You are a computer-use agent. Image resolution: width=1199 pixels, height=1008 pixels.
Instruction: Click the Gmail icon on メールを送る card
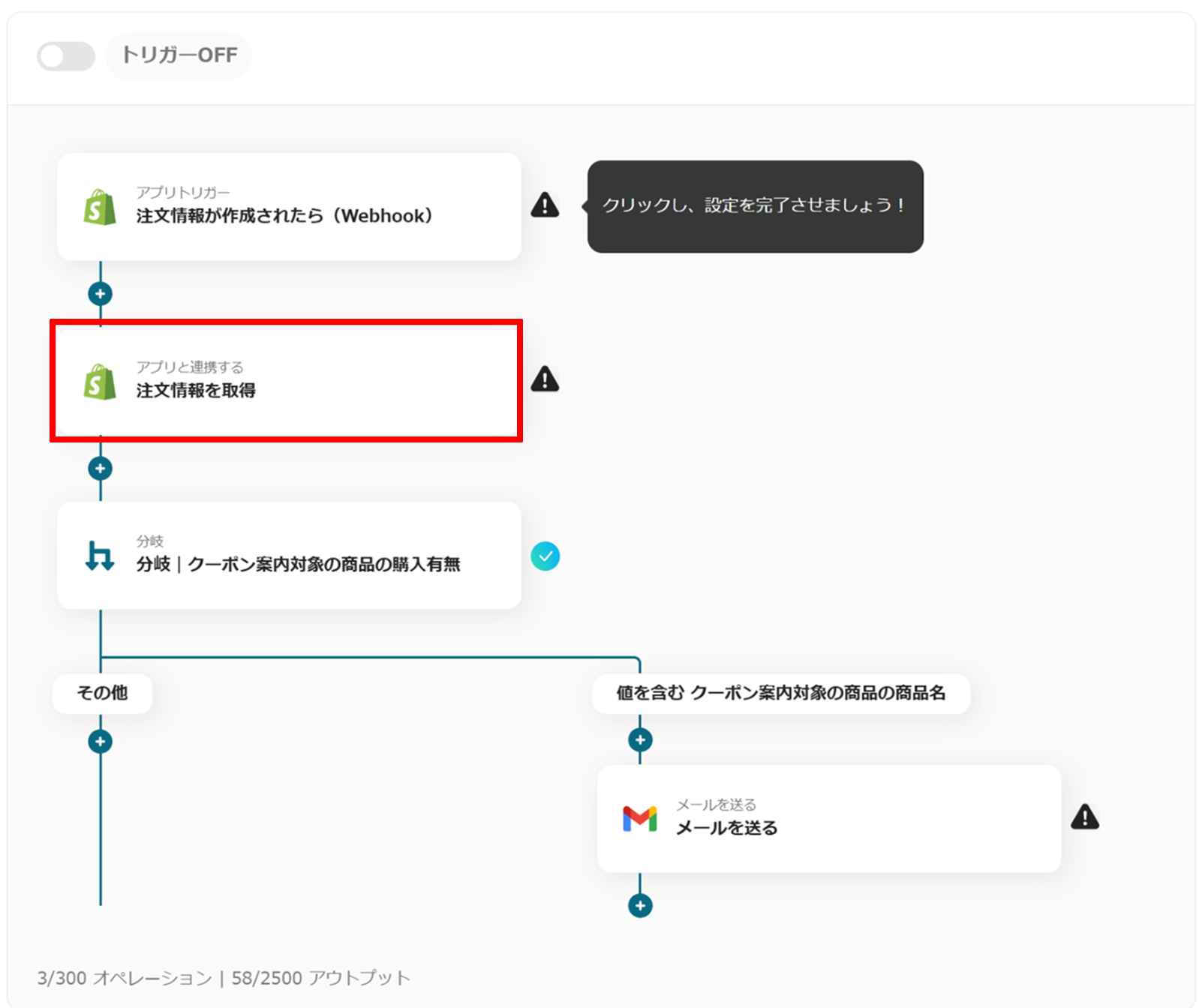pos(640,819)
